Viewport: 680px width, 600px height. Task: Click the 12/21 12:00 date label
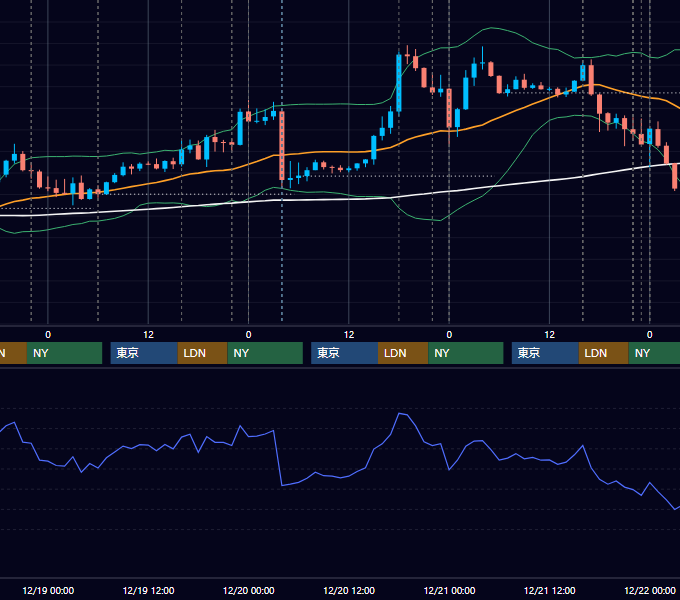pyautogui.click(x=549, y=590)
